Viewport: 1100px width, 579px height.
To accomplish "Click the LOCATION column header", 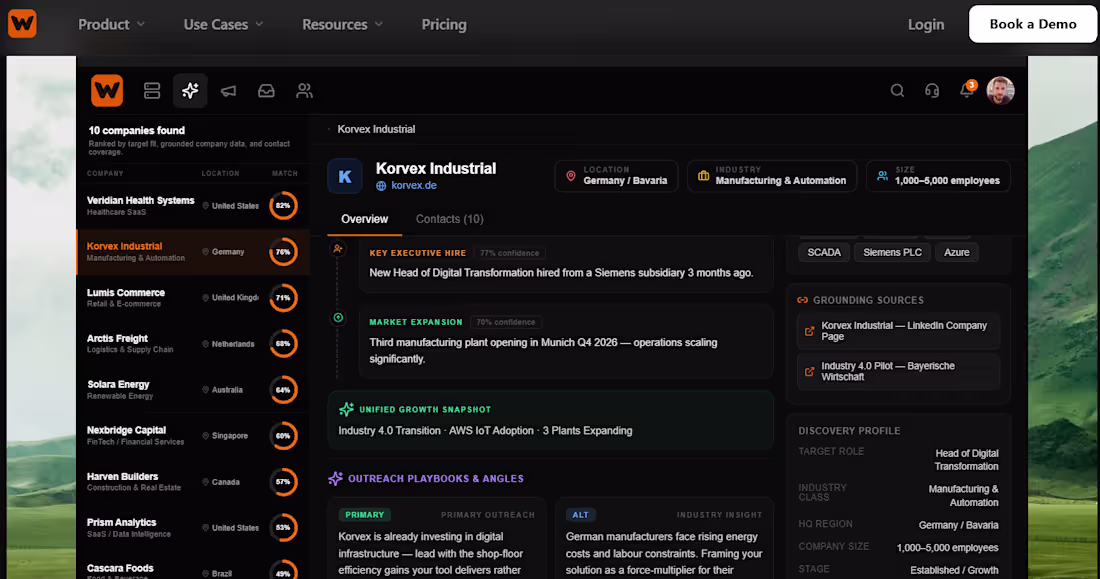I will click(x=220, y=173).
